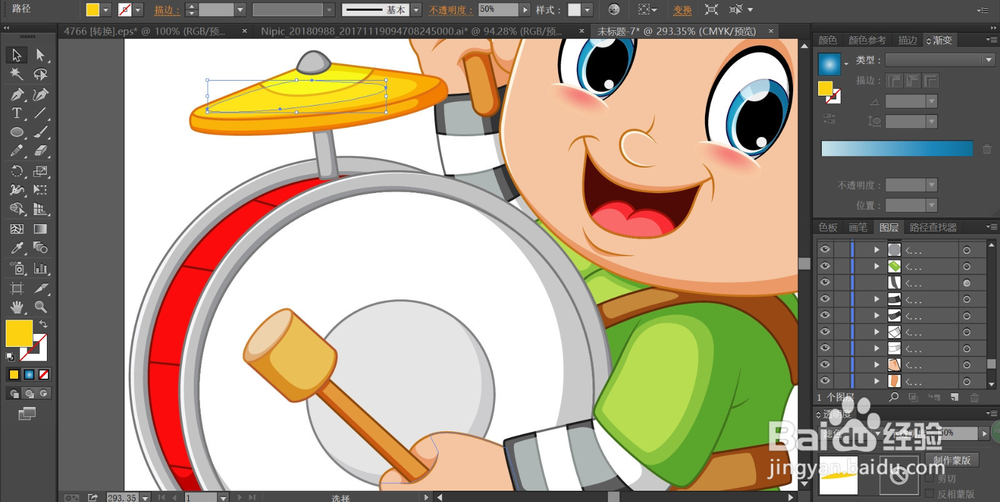
Task: Select the Column Graph tool
Action: (41, 268)
